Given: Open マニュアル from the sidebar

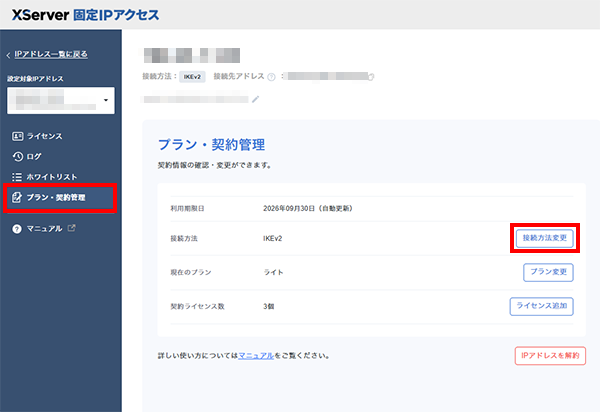Looking at the screenshot, I should [44, 229].
